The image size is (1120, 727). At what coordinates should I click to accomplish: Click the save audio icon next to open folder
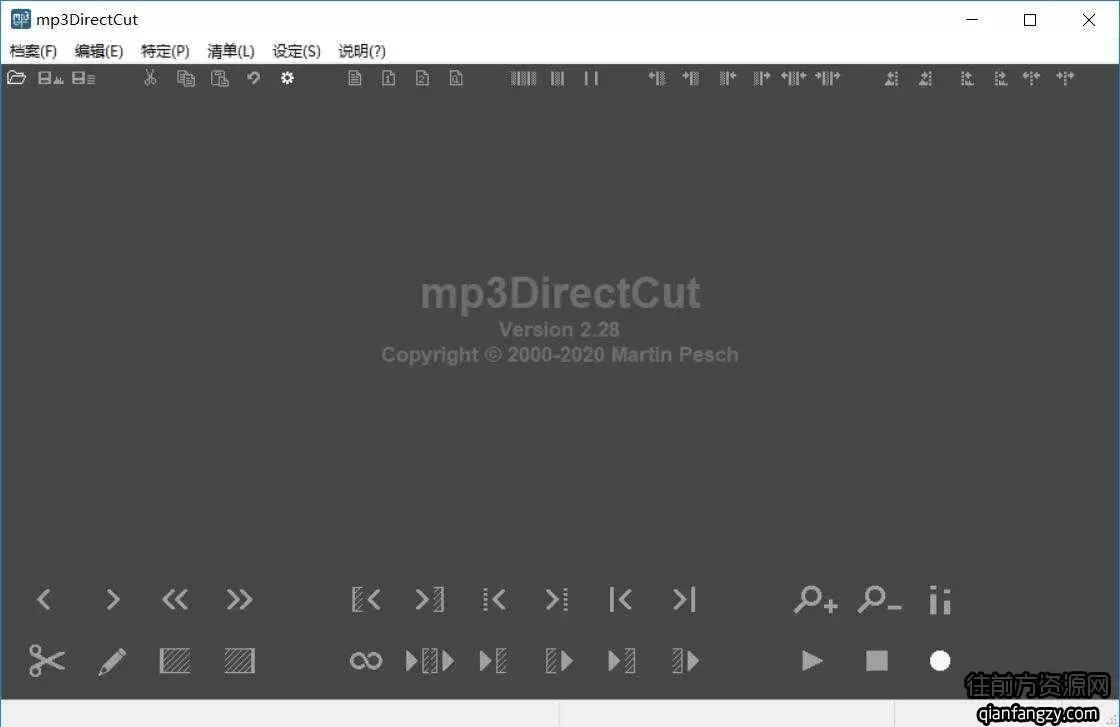(x=50, y=78)
